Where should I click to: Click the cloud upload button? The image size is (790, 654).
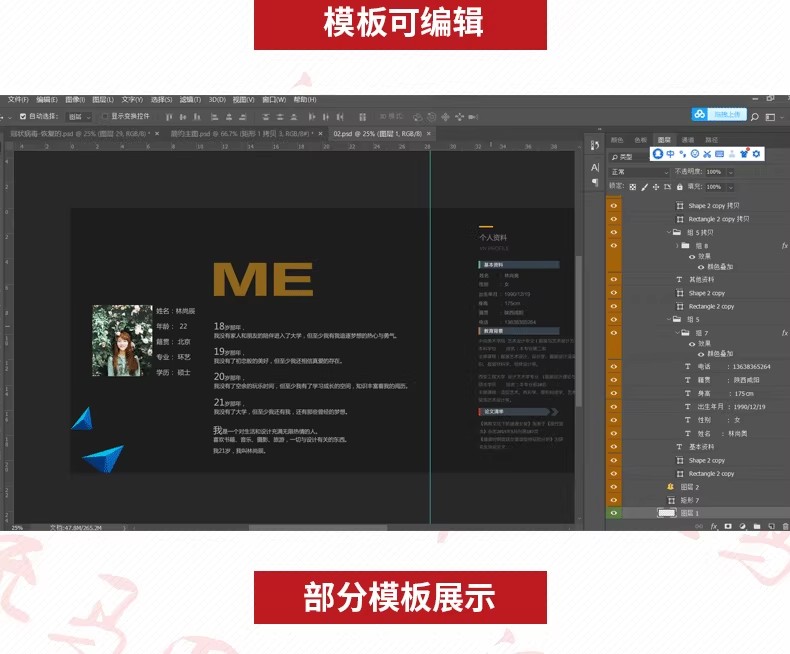click(719, 115)
